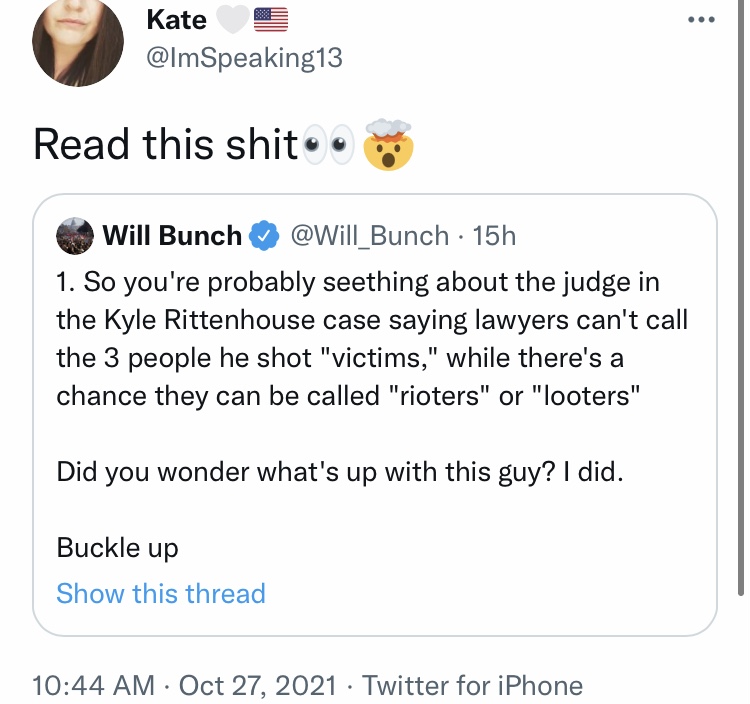750x704 pixels.
Task: Click the three-dot more options icon
Action: pos(701,20)
